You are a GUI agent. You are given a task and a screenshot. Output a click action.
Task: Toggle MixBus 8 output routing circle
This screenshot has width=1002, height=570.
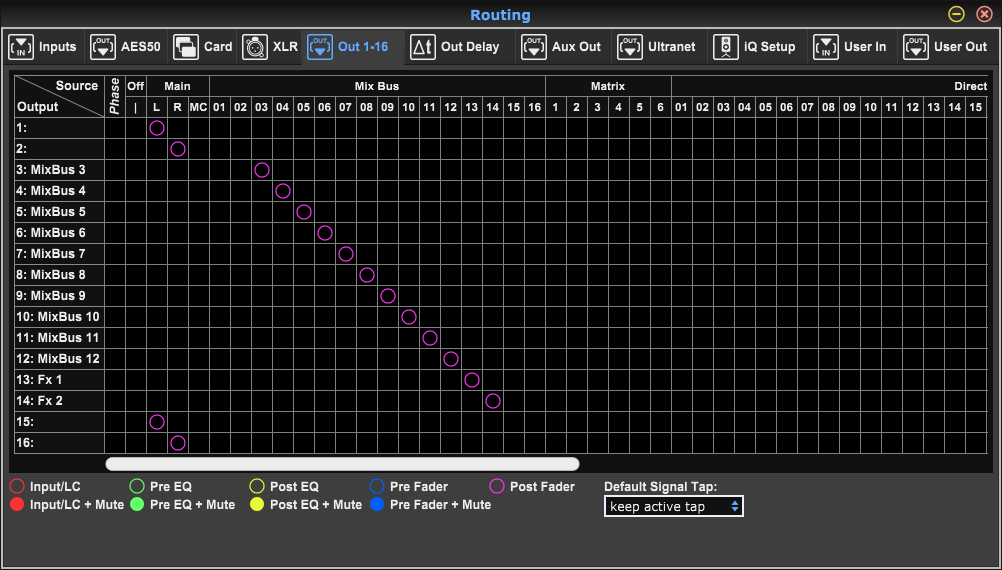pyautogui.click(x=367, y=275)
